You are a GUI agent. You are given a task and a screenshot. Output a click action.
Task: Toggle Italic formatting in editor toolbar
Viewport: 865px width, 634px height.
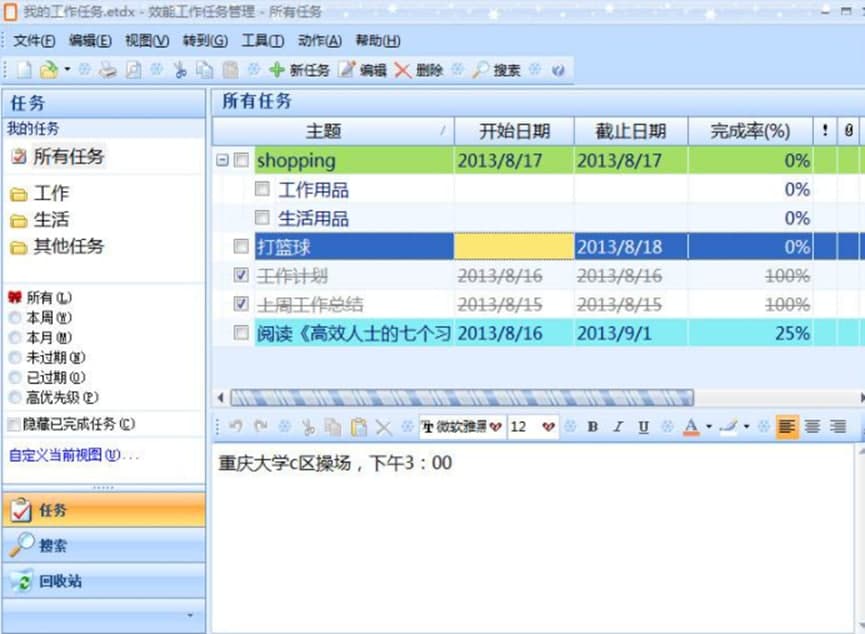pyautogui.click(x=618, y=427)
